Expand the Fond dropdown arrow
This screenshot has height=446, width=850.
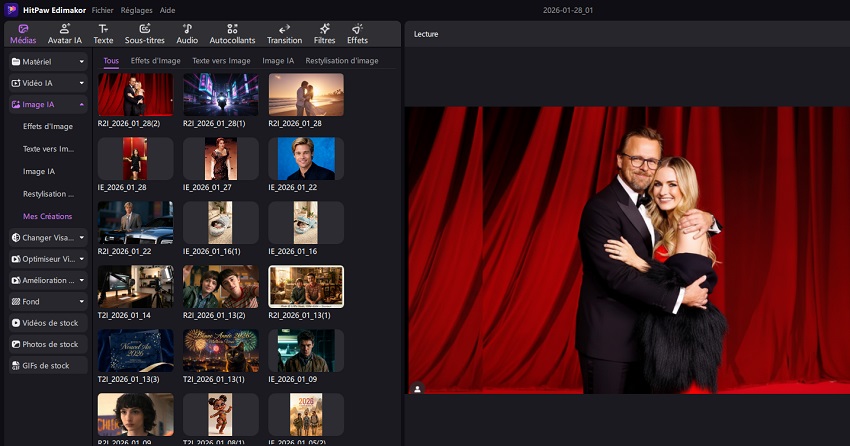(81, 301)
